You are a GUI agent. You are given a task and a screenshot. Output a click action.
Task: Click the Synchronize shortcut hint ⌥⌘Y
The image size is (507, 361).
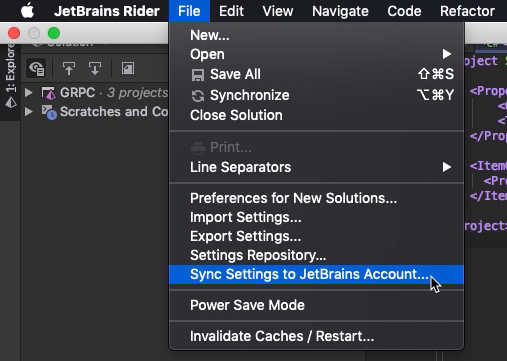[436, 95]
